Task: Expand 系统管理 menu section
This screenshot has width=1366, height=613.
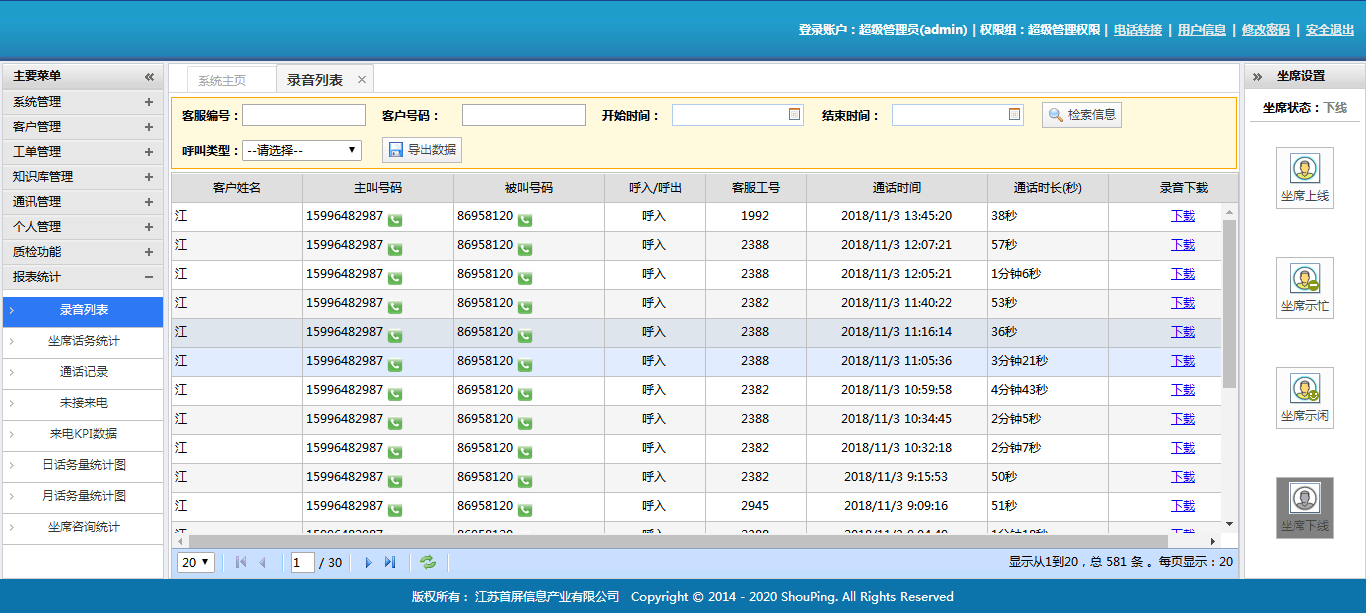Action: (148, 102)
